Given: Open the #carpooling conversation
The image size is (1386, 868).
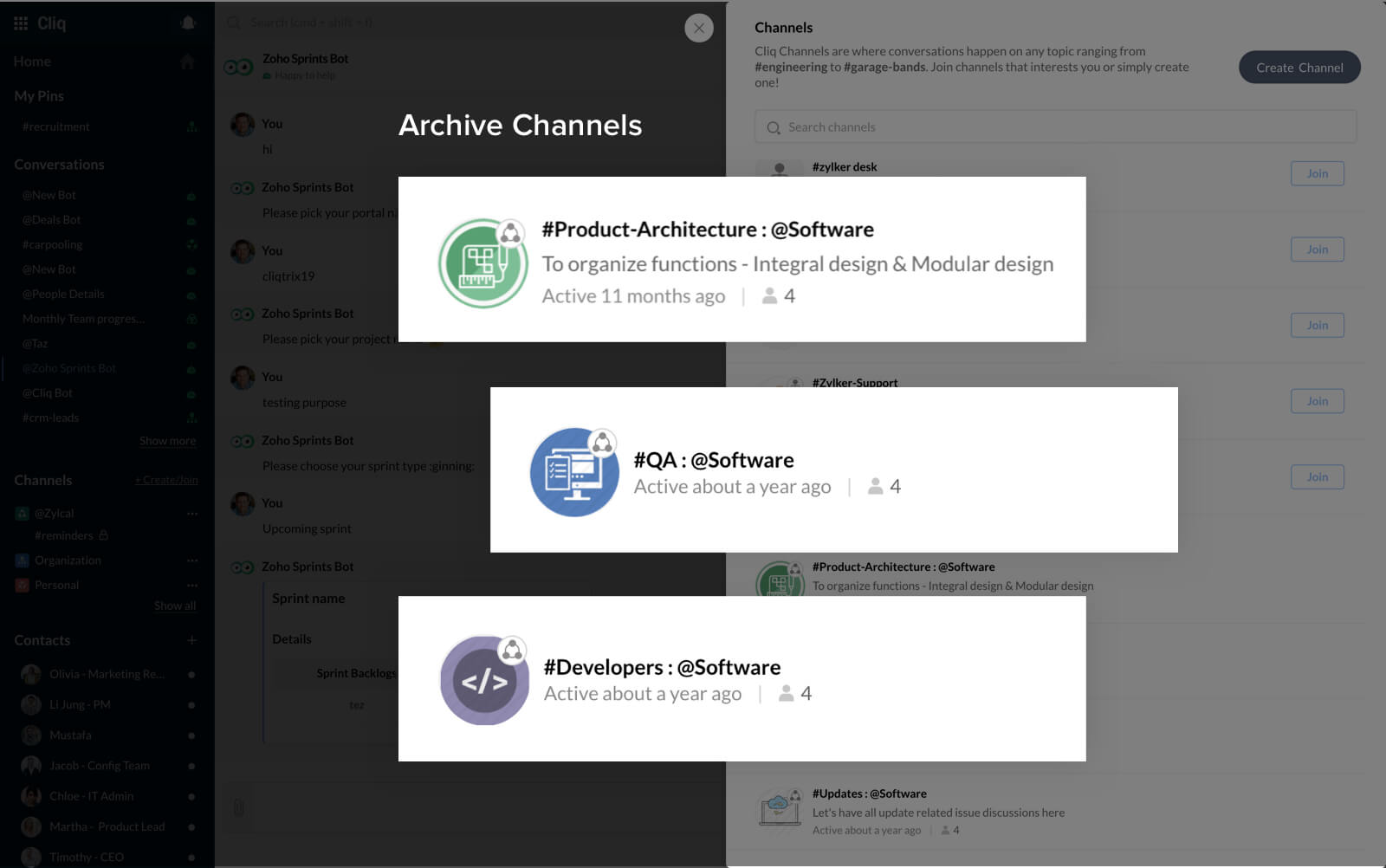Looking at the screenshot, I should [52, 244].
